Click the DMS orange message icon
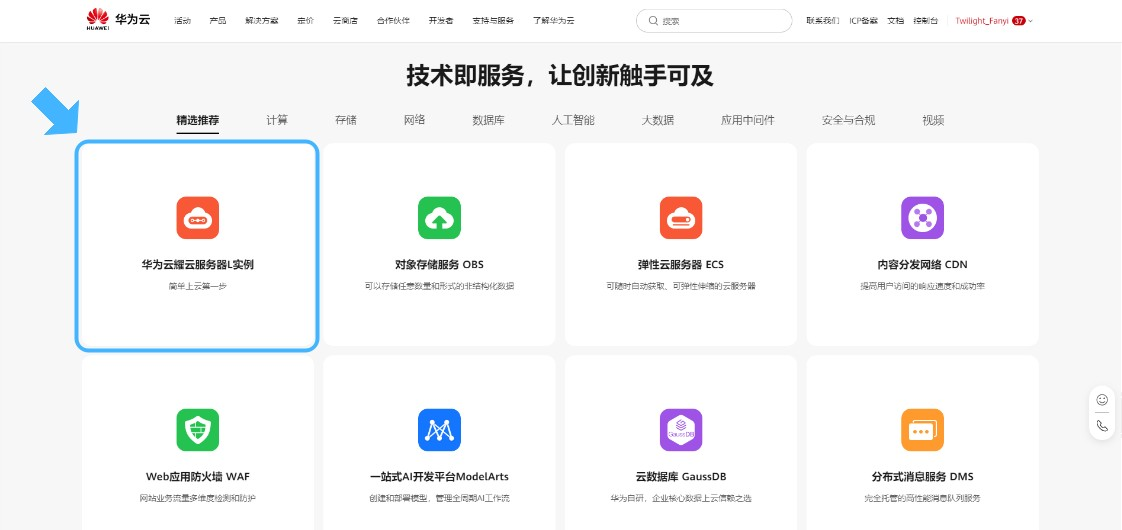 (x=922, y=430)
